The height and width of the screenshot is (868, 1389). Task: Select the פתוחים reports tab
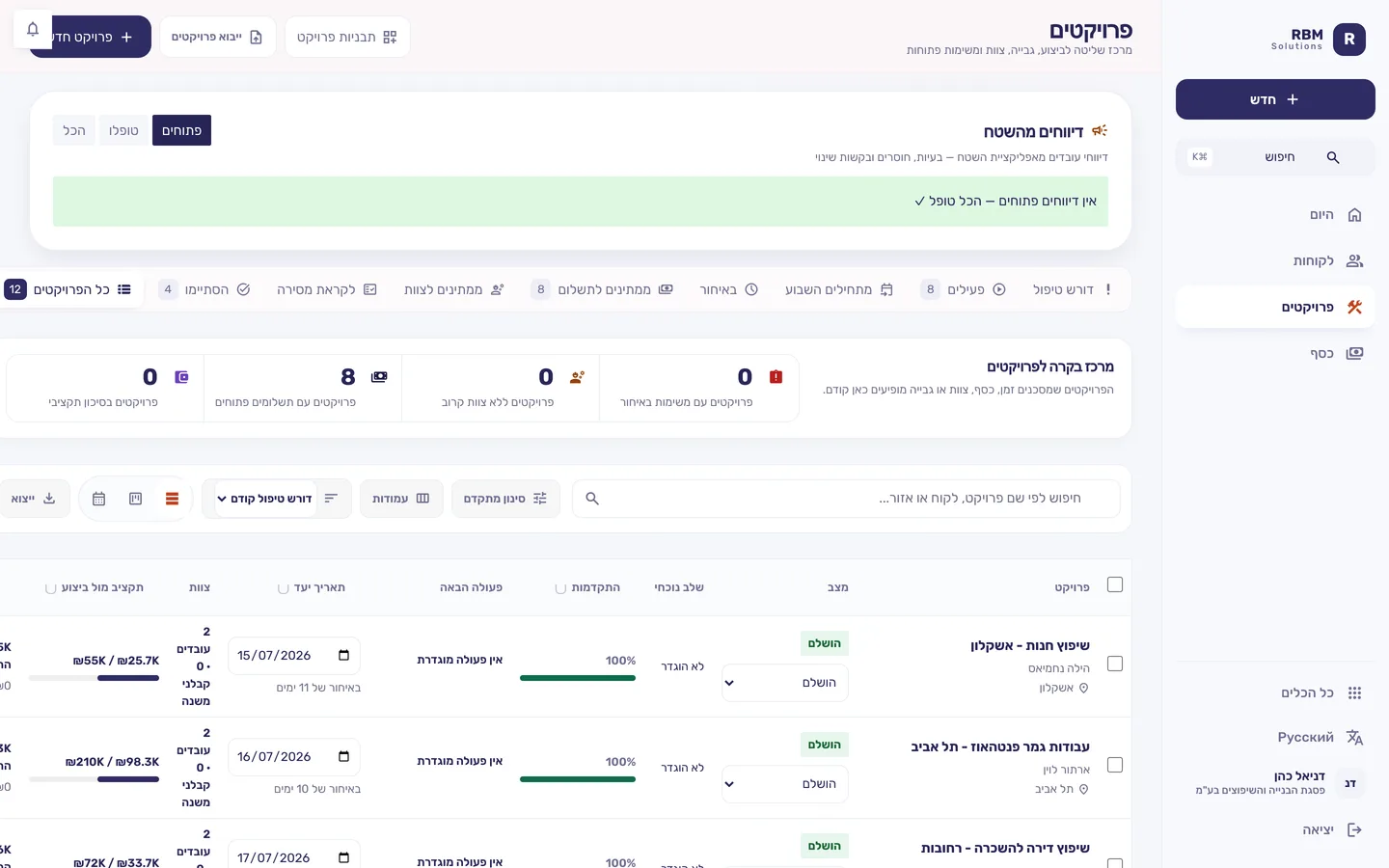click(181, 130)
